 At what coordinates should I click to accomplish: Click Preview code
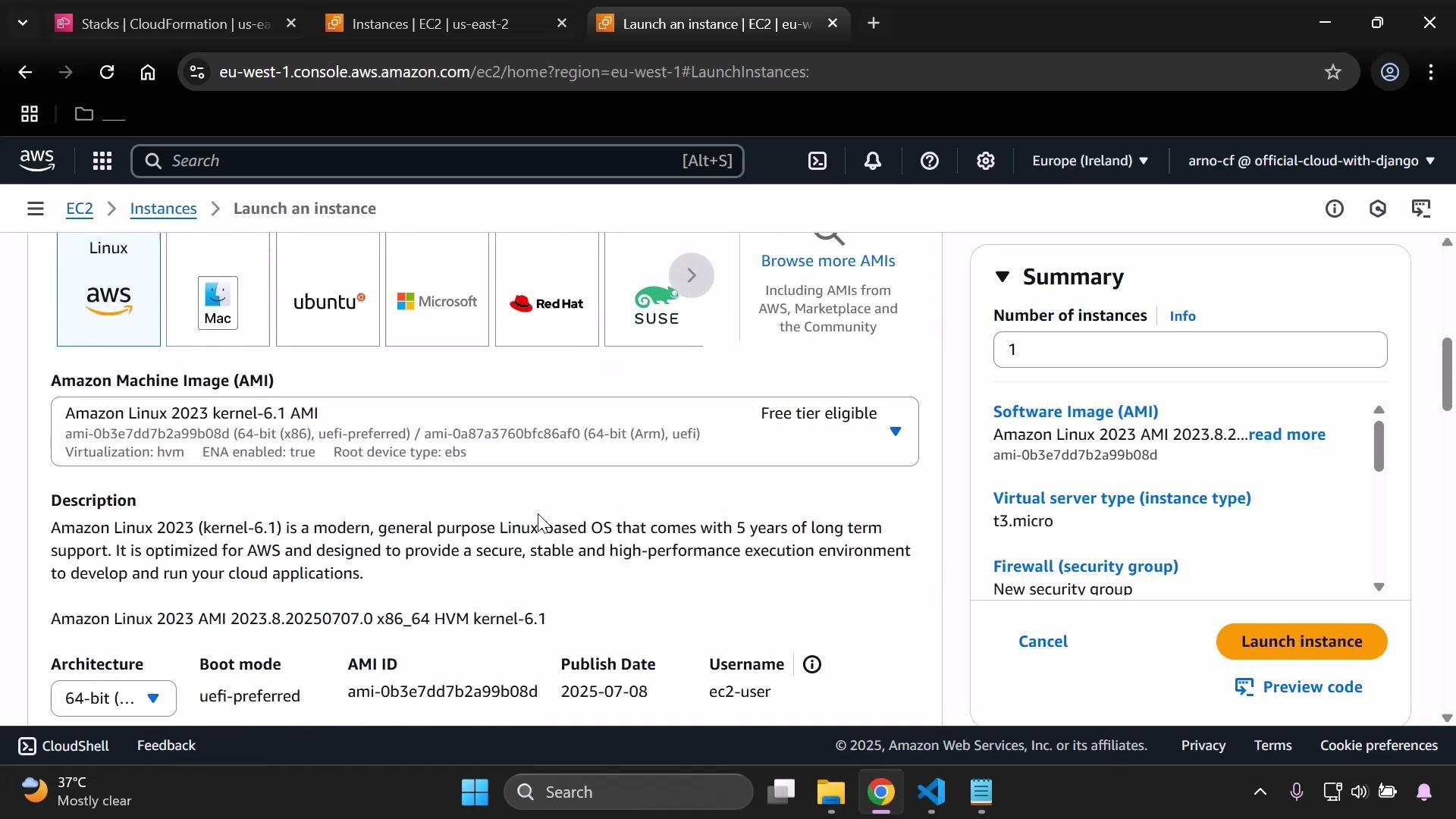coord(1300,687)
